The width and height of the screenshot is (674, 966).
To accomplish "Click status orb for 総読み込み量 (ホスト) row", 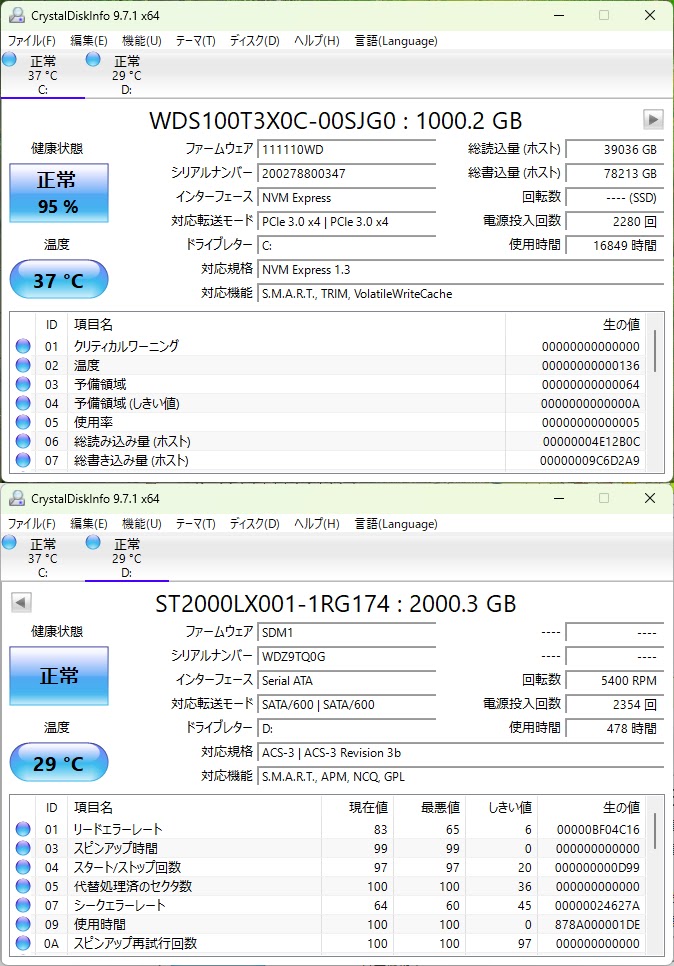I will click(x=23, y=441).
